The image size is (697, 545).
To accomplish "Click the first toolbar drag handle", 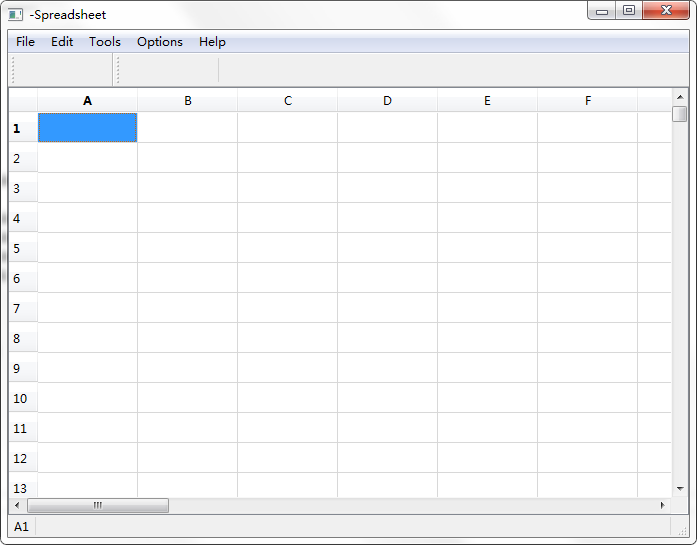I will (x=13, y=70).
